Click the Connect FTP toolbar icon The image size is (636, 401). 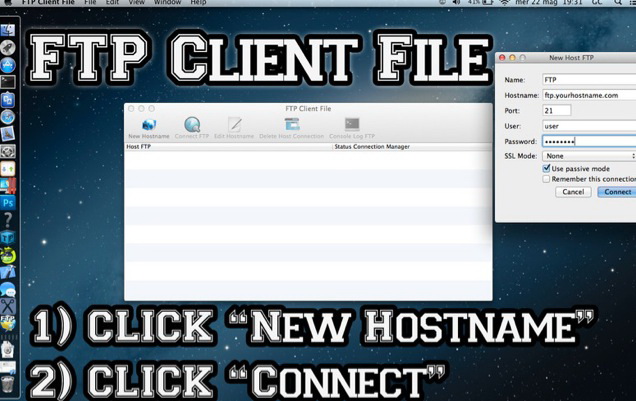(x=192, y=124)
